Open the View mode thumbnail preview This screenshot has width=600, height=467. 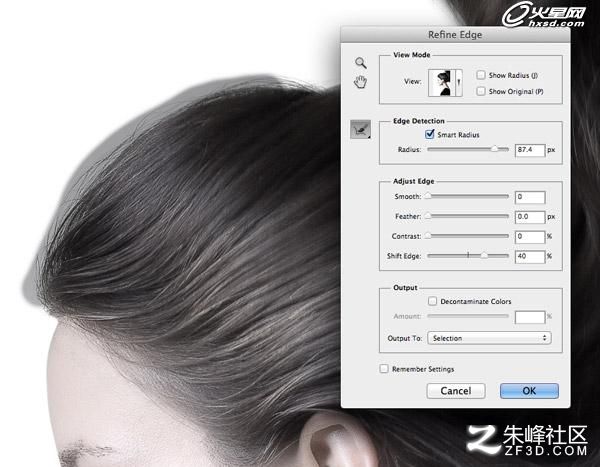[x=440, y=83]
